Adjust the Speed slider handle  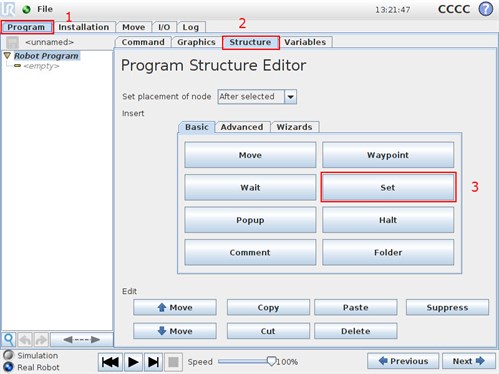coord(271,361)
